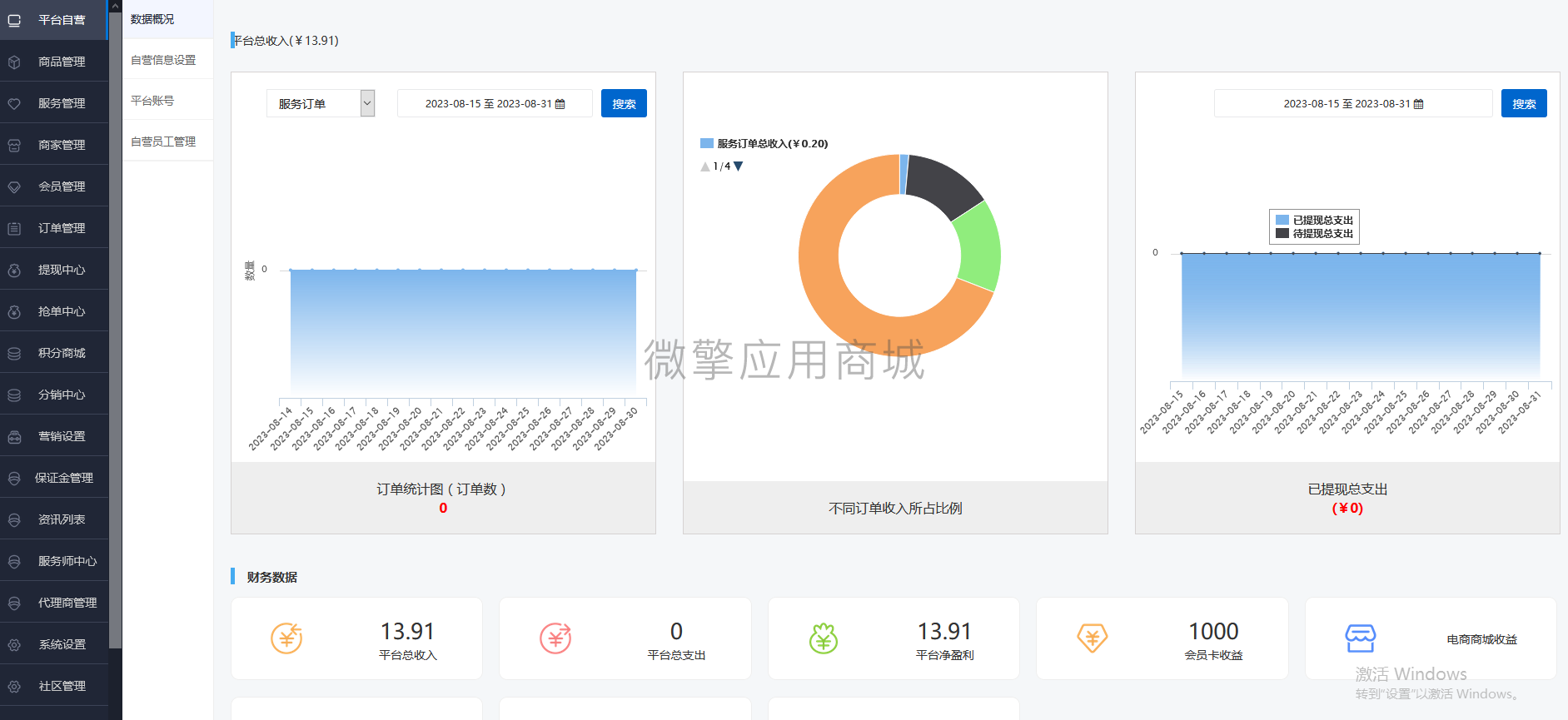Click the orange 会员卡收益 diamond icon
The height and width of the screenshot is (720, 1568).
[x=1093, y=638]
